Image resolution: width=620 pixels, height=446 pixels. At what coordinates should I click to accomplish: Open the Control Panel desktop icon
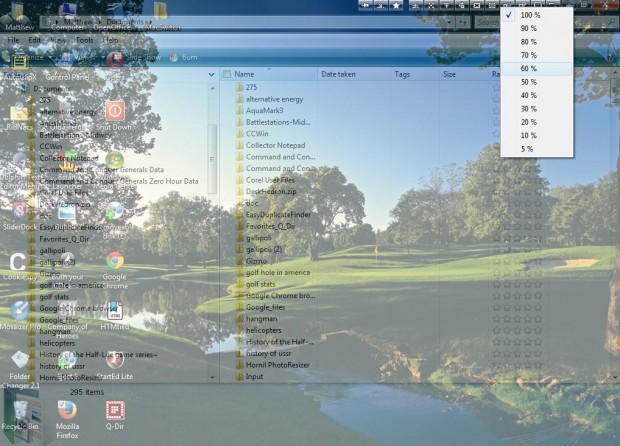tap(67, 65)
